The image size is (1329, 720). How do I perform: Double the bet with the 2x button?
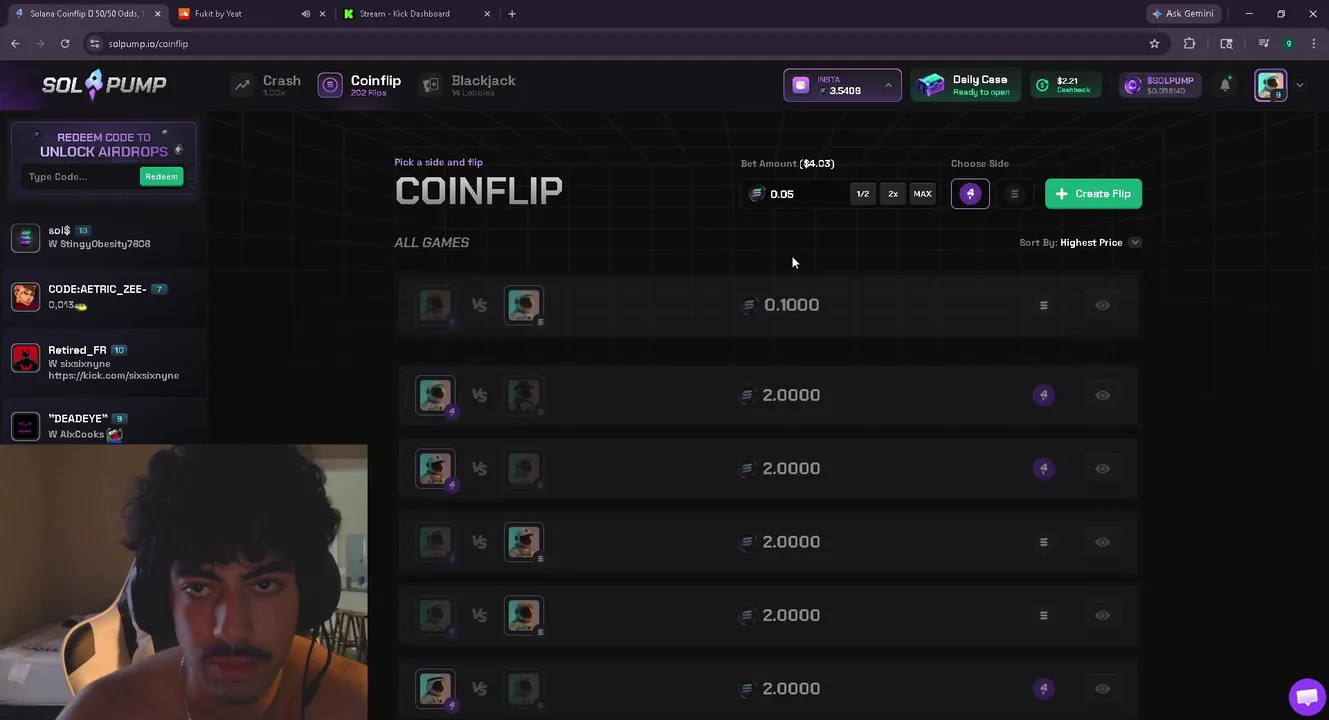pos(893,194)
